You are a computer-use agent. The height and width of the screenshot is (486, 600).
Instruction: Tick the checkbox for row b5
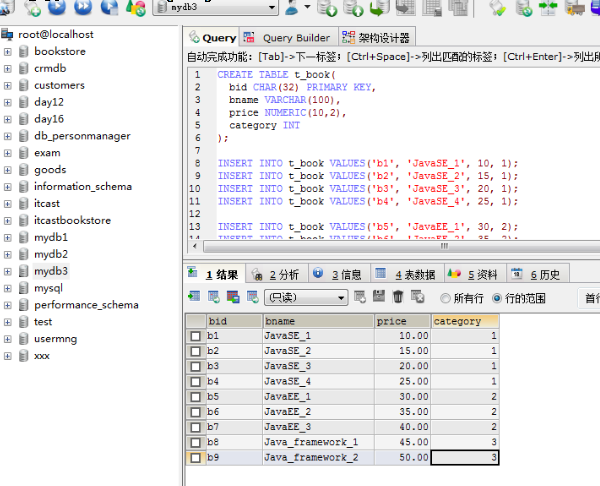click(x=195, y=397)
